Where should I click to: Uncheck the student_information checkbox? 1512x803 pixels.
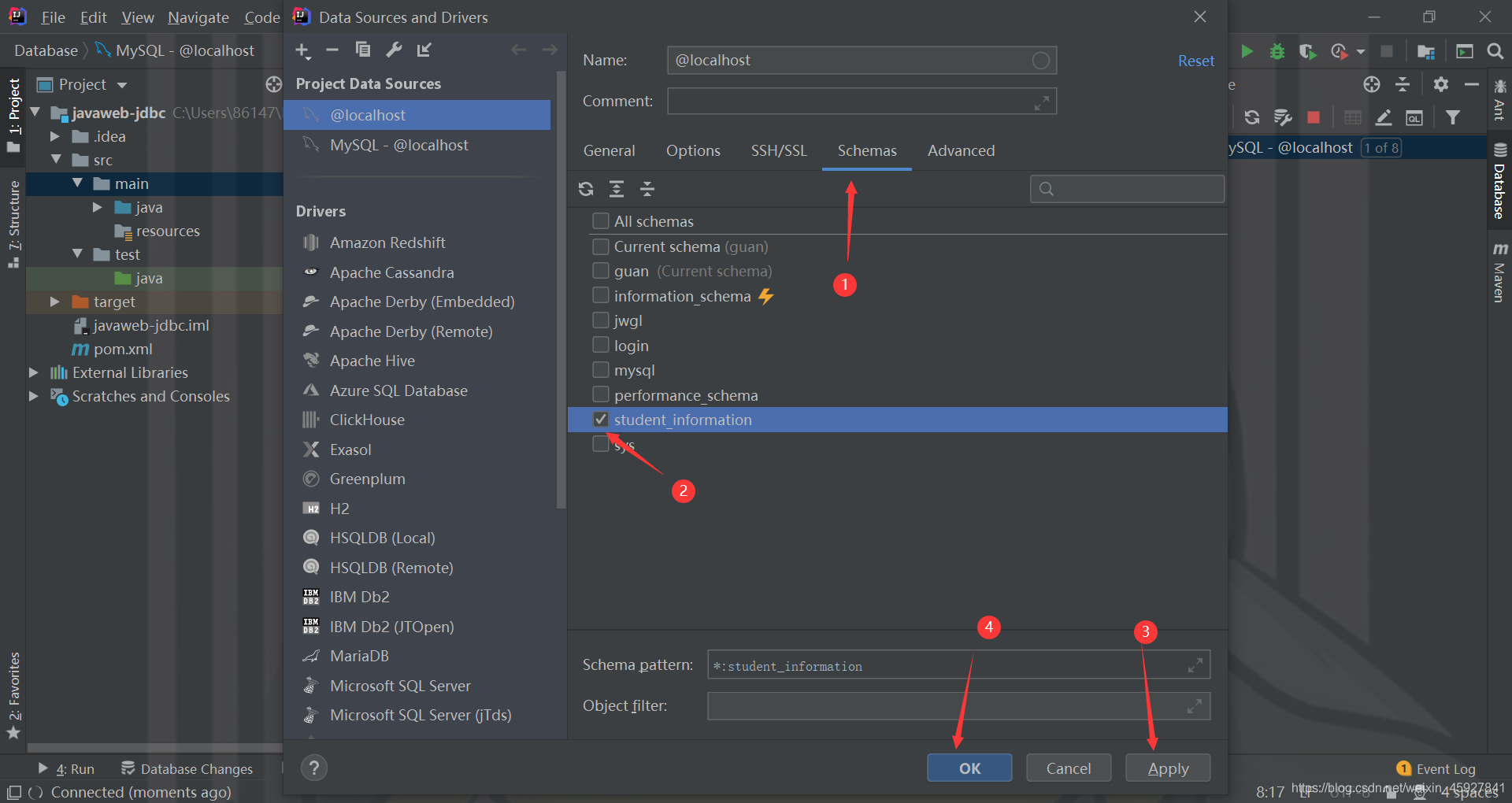click(601, 420)
